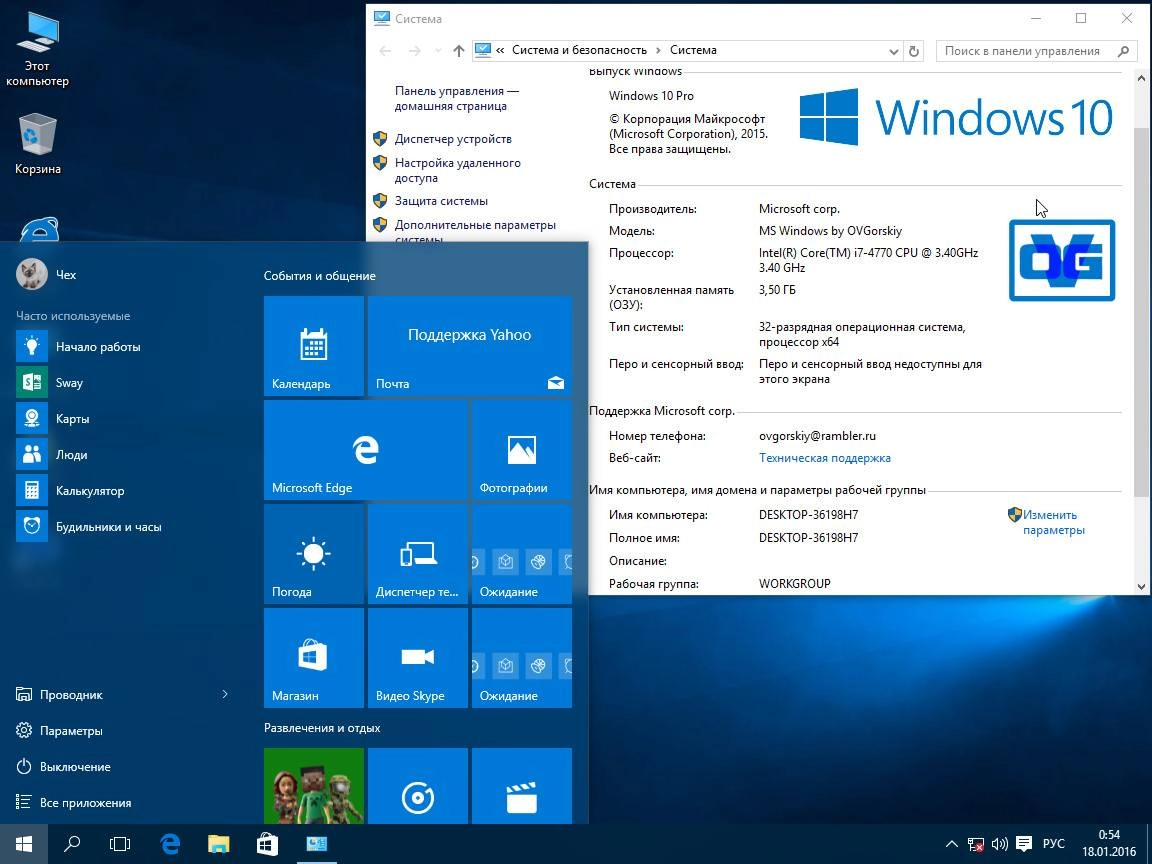The height and width of the screenshot is (864, 1152).
Task: Click the Windows Start button
Action: [x=24, y=844]
